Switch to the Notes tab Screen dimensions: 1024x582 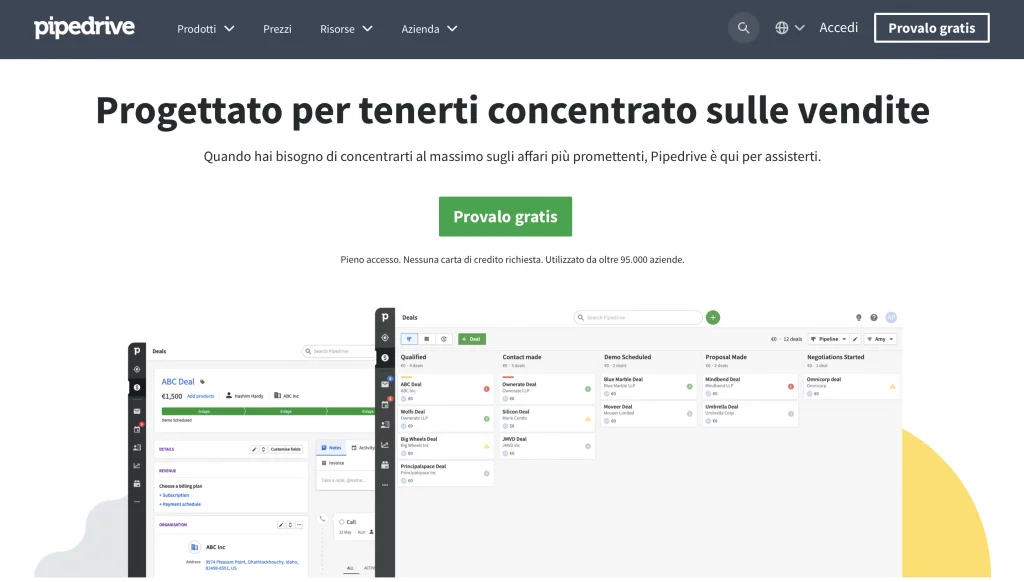[331, 448]
